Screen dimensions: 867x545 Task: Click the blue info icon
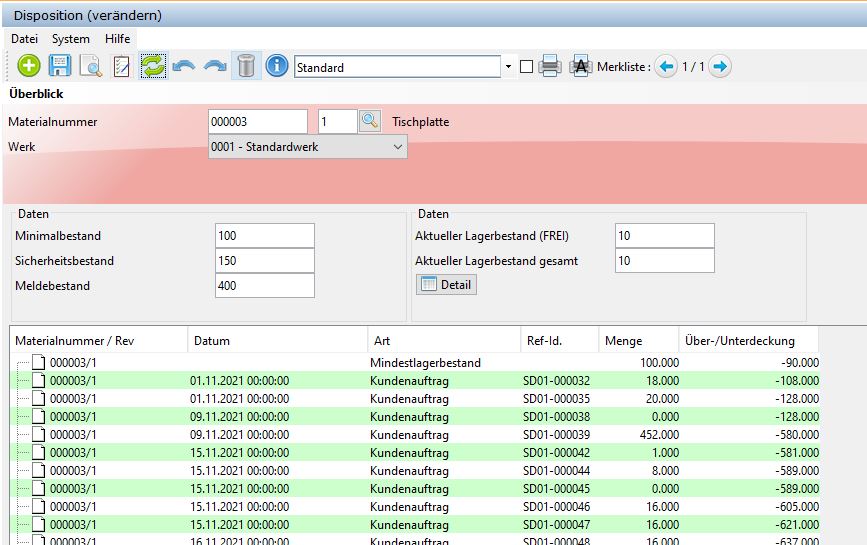(x=277, y=67)
